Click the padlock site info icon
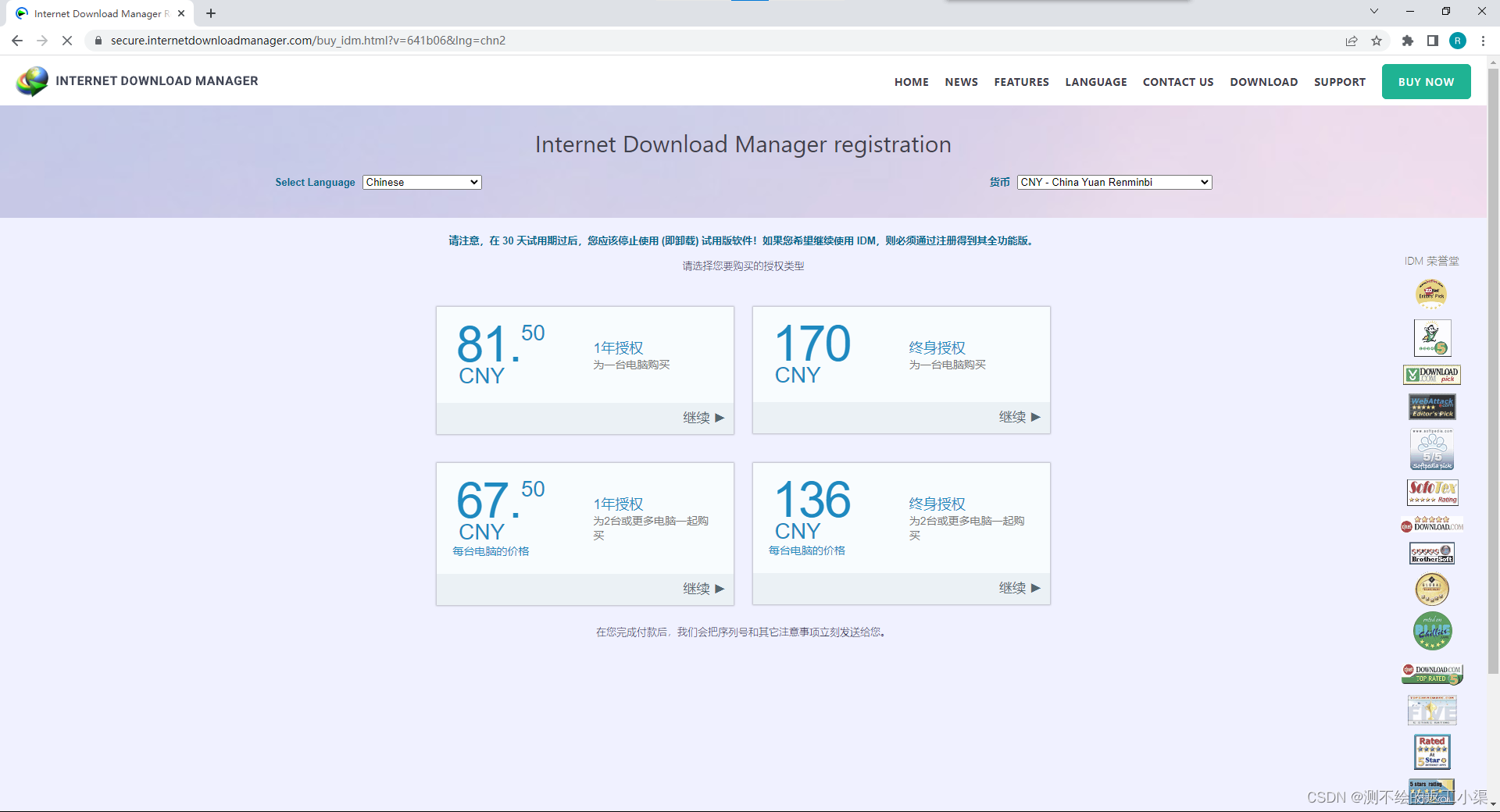The width and height of the screenshot is (1500, 812). coord(98,41)
